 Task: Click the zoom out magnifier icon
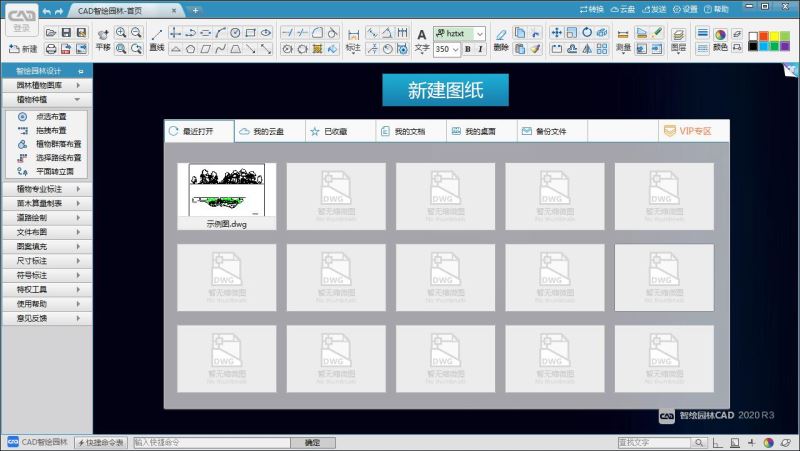tap(136, 33)
